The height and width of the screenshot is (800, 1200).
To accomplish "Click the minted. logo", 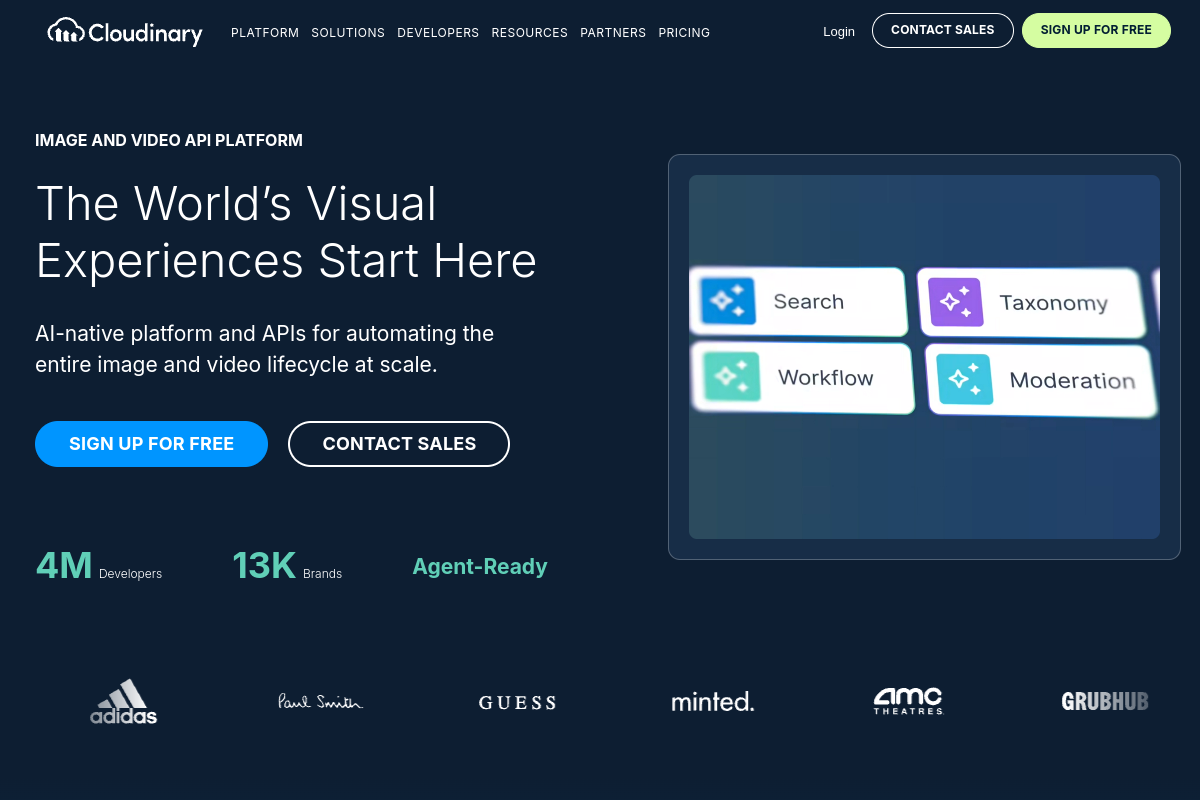I will click(713, 702).
